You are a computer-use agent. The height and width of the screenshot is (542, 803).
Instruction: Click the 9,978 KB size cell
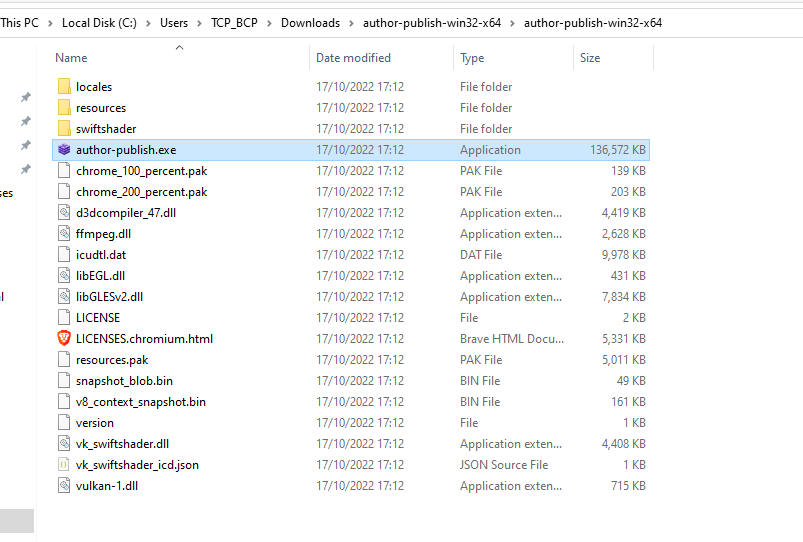(623, 255)
